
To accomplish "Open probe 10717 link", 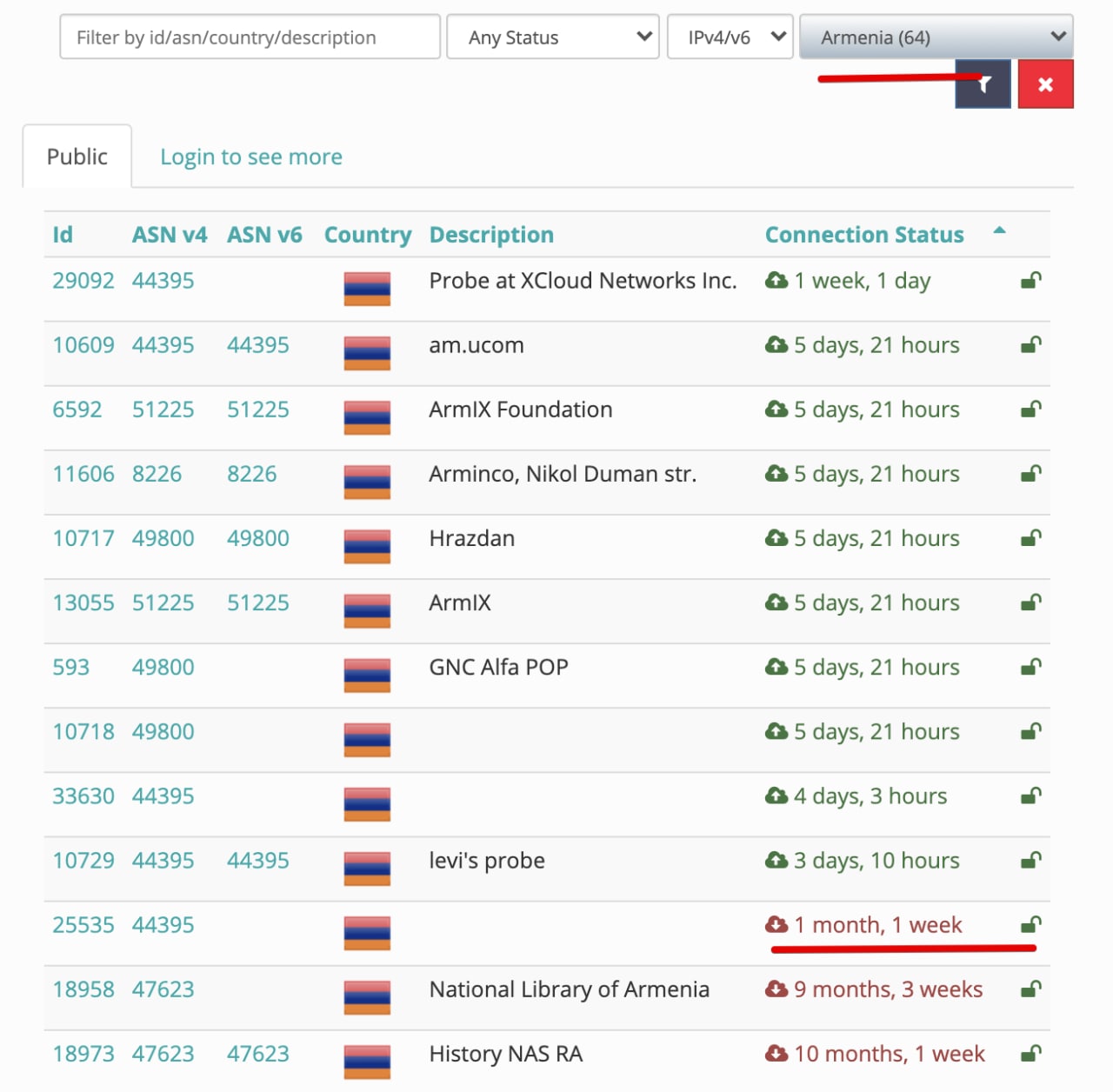I will (83, 538).
